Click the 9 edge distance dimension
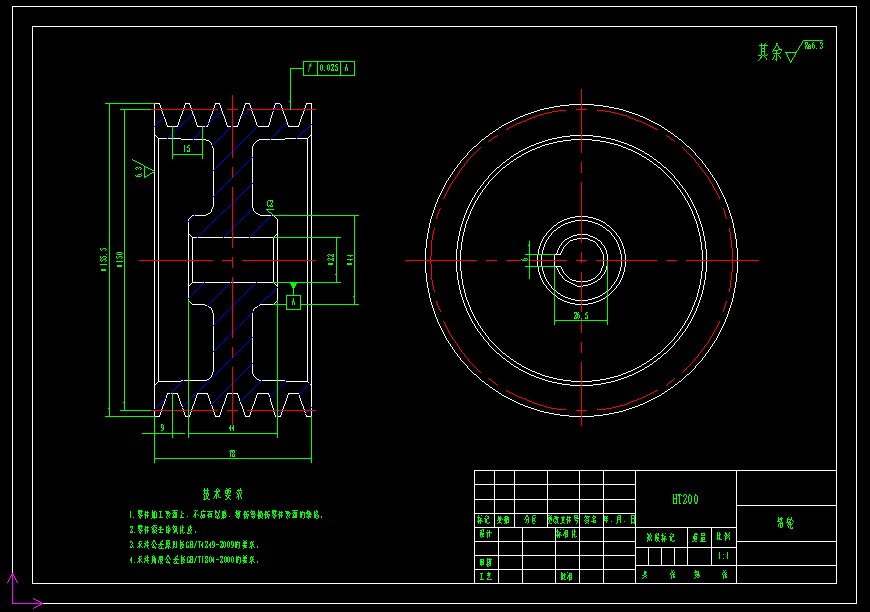The width and height of the screenshot is (870, 612). 163,428
